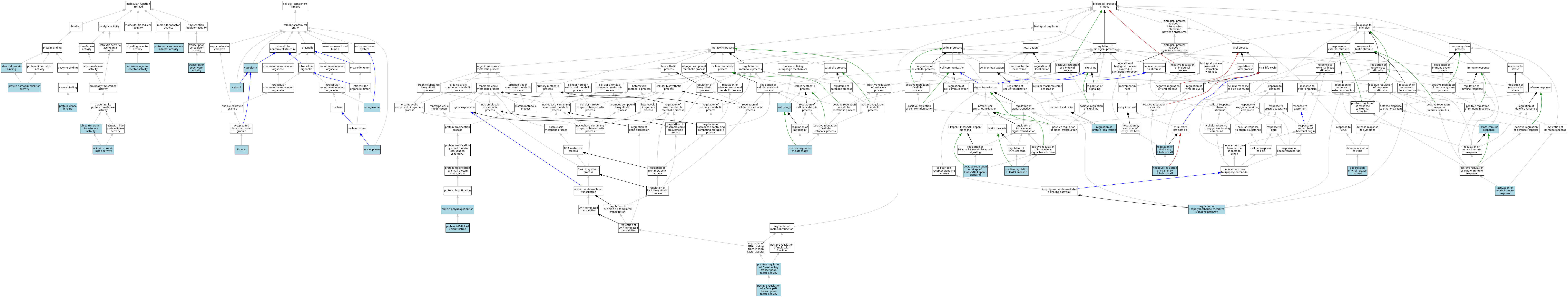Select the molecular_function Trim30d root node

point(138,6)
